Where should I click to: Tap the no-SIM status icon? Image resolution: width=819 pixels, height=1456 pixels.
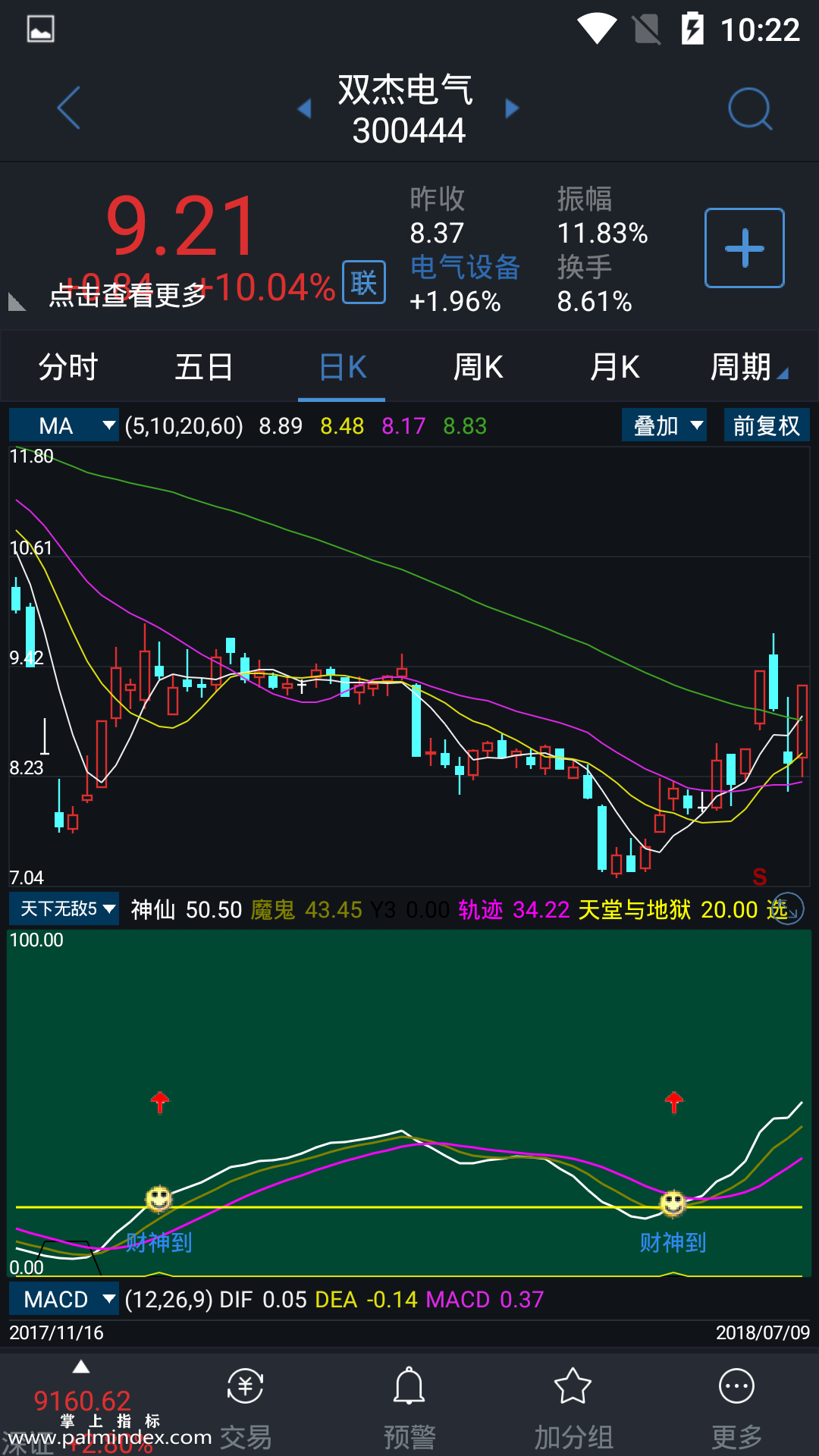pyautogui.click(x=647, y=29)
